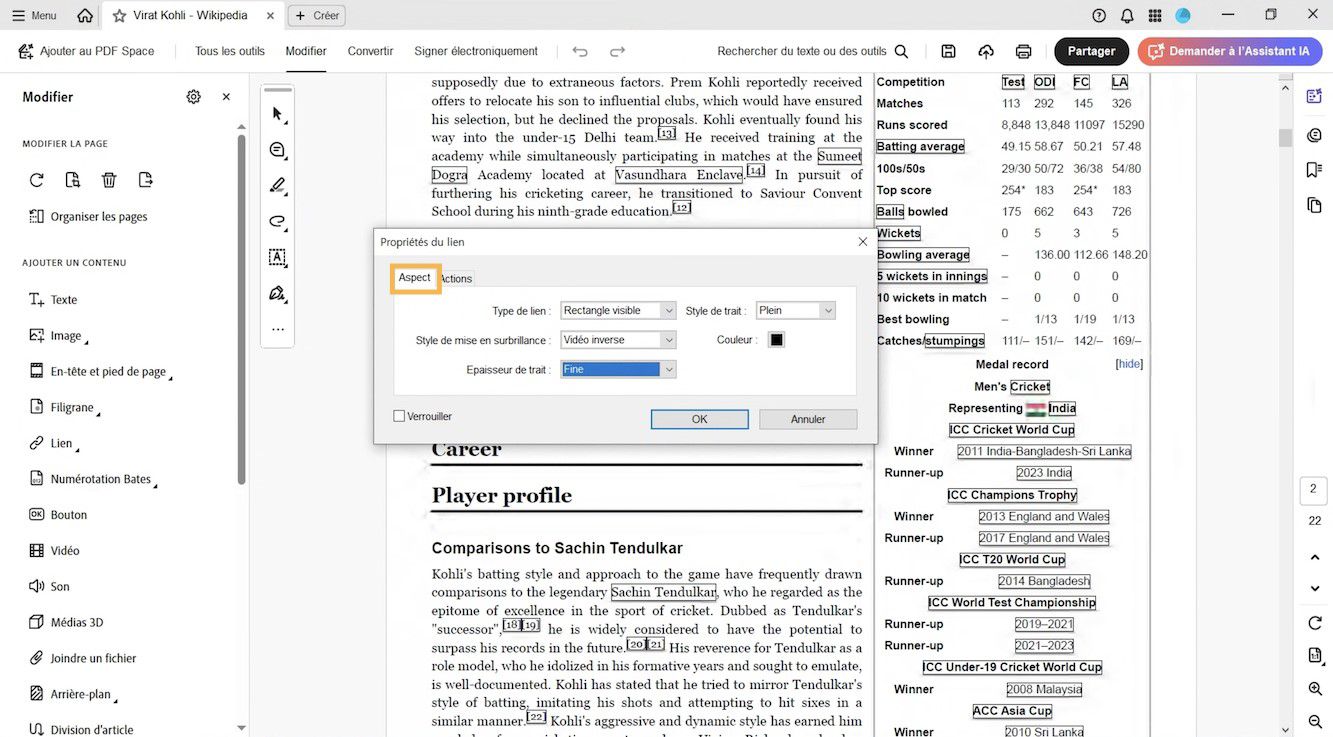
Task: Open the Help question mark icon
Action: (1099, 16)
